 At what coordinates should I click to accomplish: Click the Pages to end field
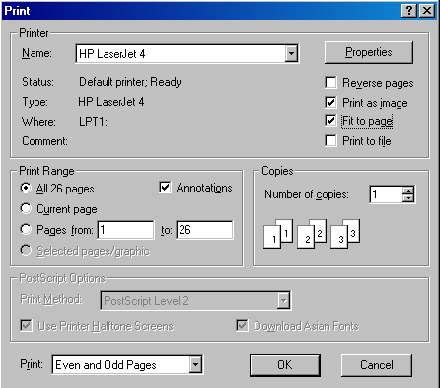point(205,230)
